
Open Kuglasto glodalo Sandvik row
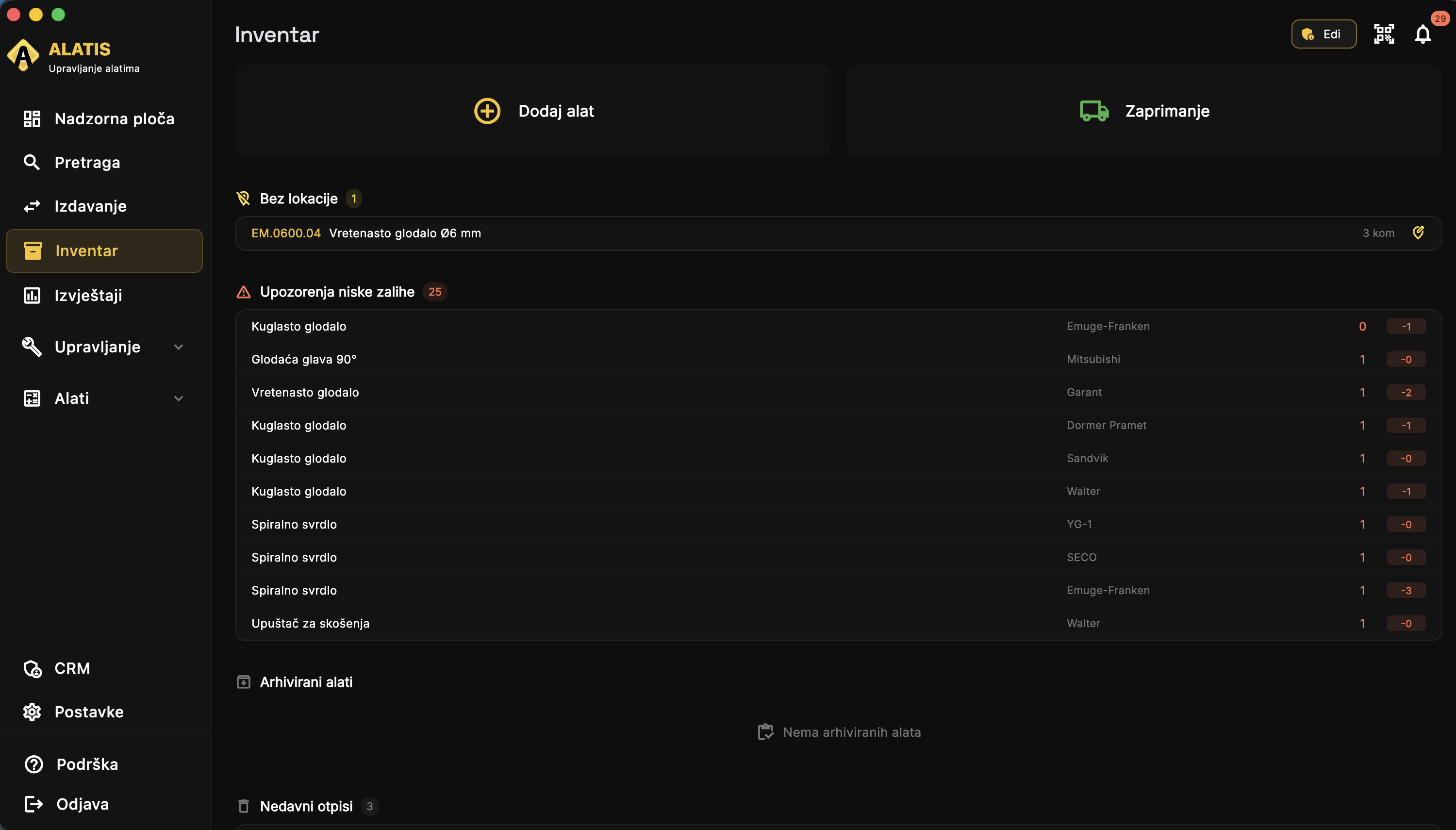838,458
